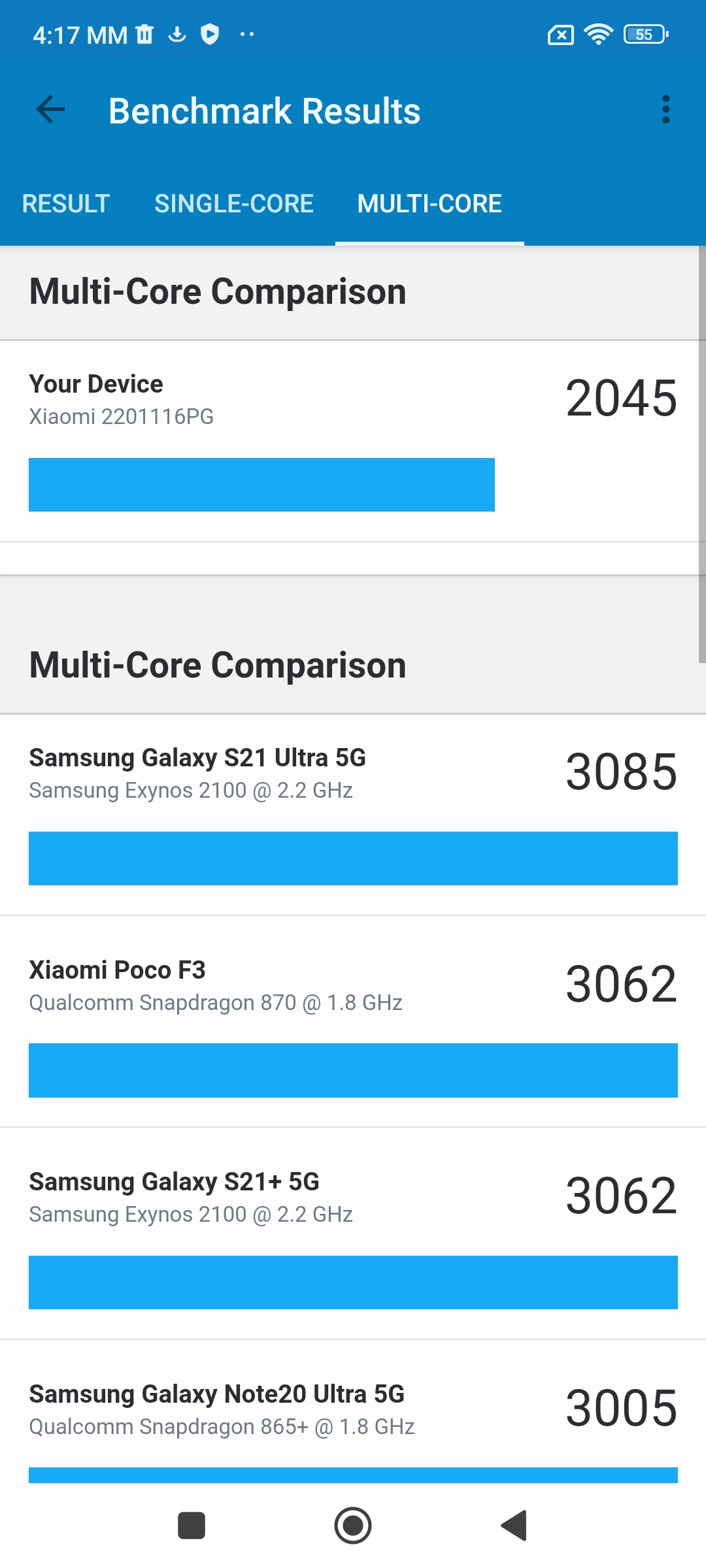Tap the download notification icon
The width and height of the screenshot is (706, 1568).
point(177,34)
